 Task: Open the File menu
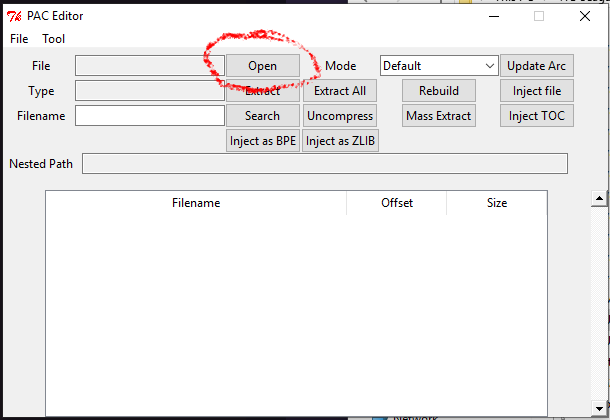click(19, 39)
